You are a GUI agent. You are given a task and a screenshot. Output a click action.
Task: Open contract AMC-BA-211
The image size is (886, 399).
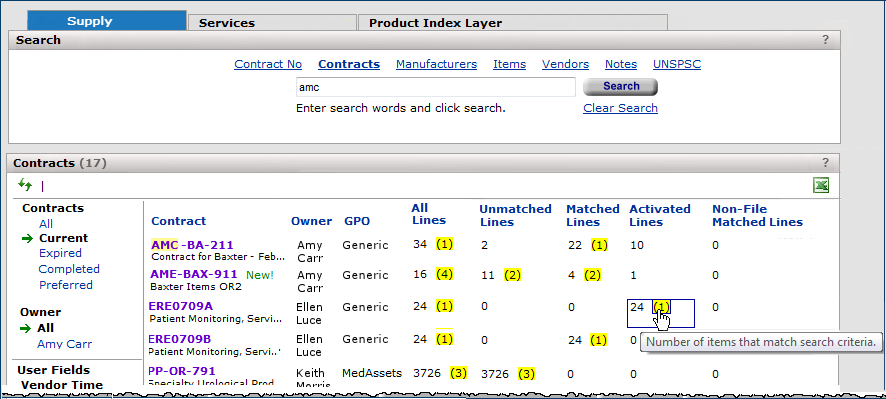click(192, 245)
